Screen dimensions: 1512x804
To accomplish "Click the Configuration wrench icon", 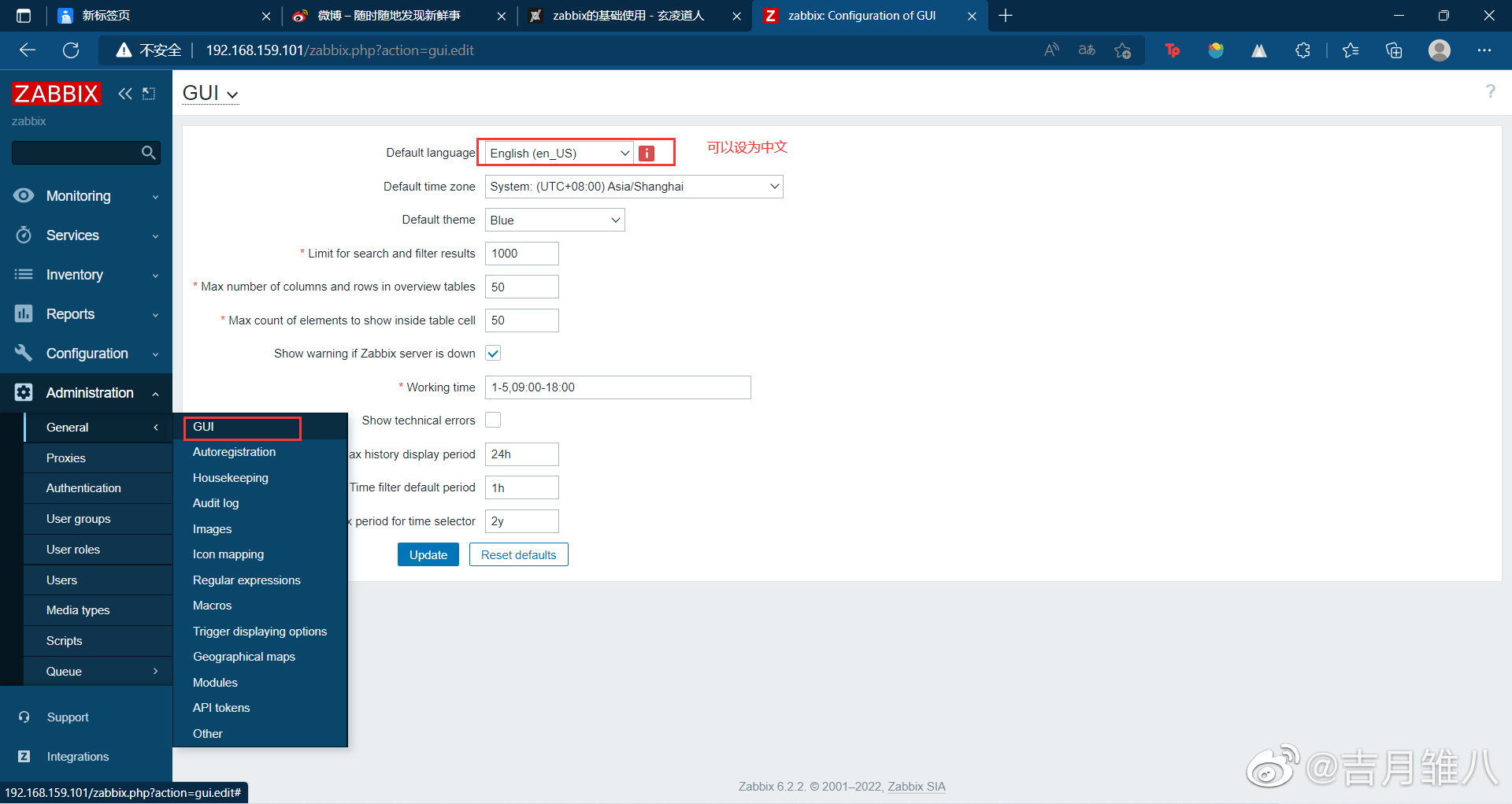I will click(x=24, y=353).
